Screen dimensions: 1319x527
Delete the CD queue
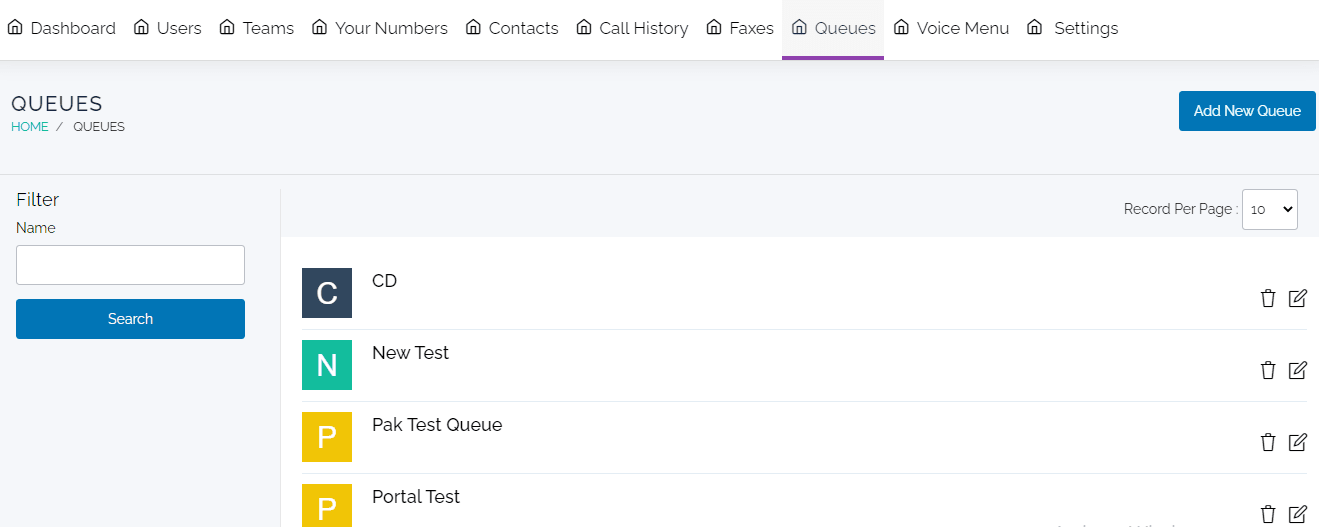(1268, 298)
